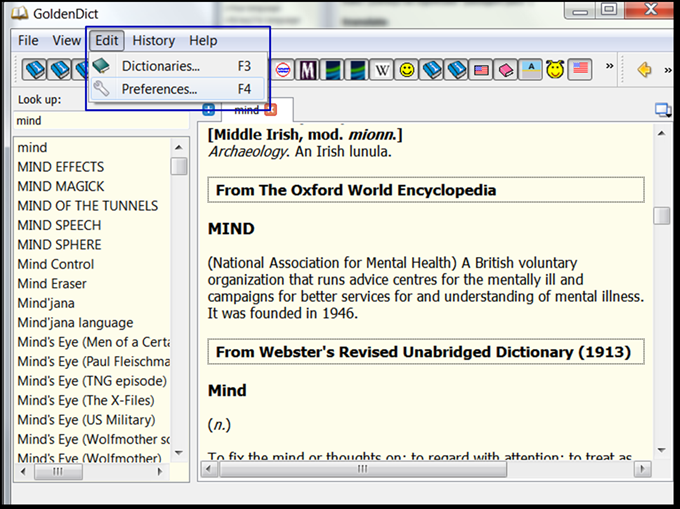Select the yellow smiley face dictionary icon
The width and height of the screenshot is (680, 509).
(407, 70)
